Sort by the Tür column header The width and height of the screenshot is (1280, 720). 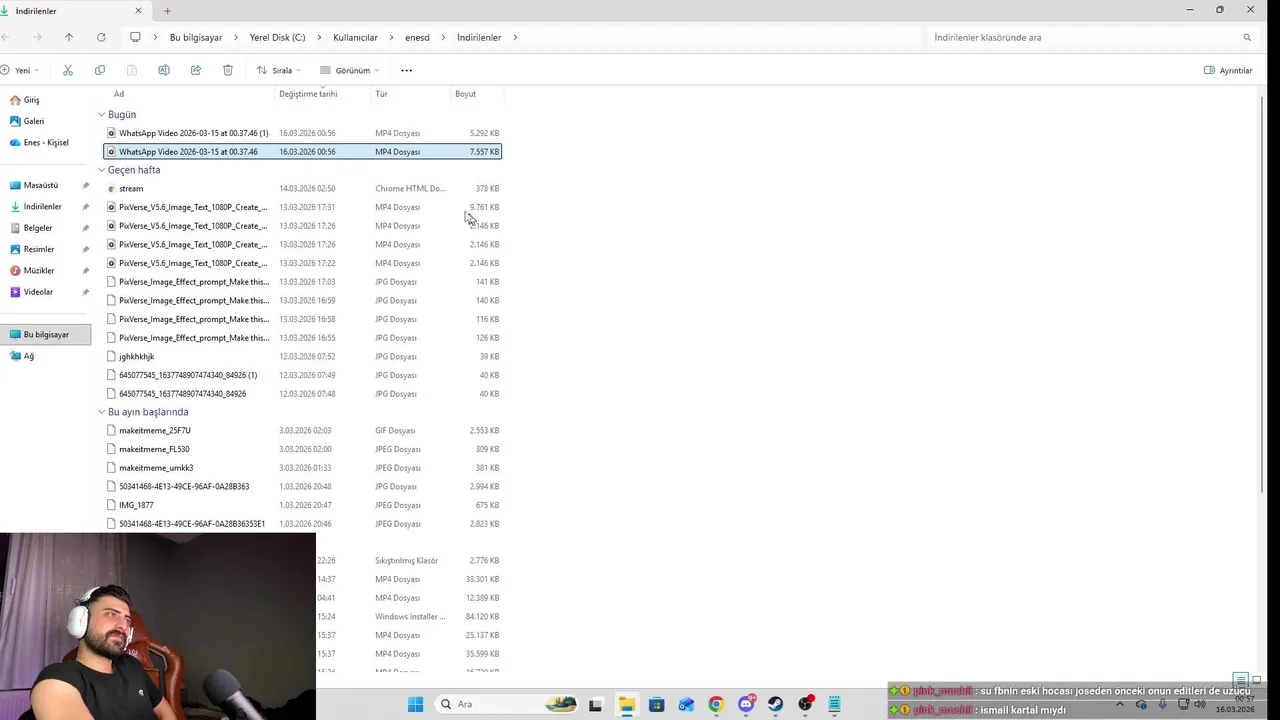pos(381,94)
